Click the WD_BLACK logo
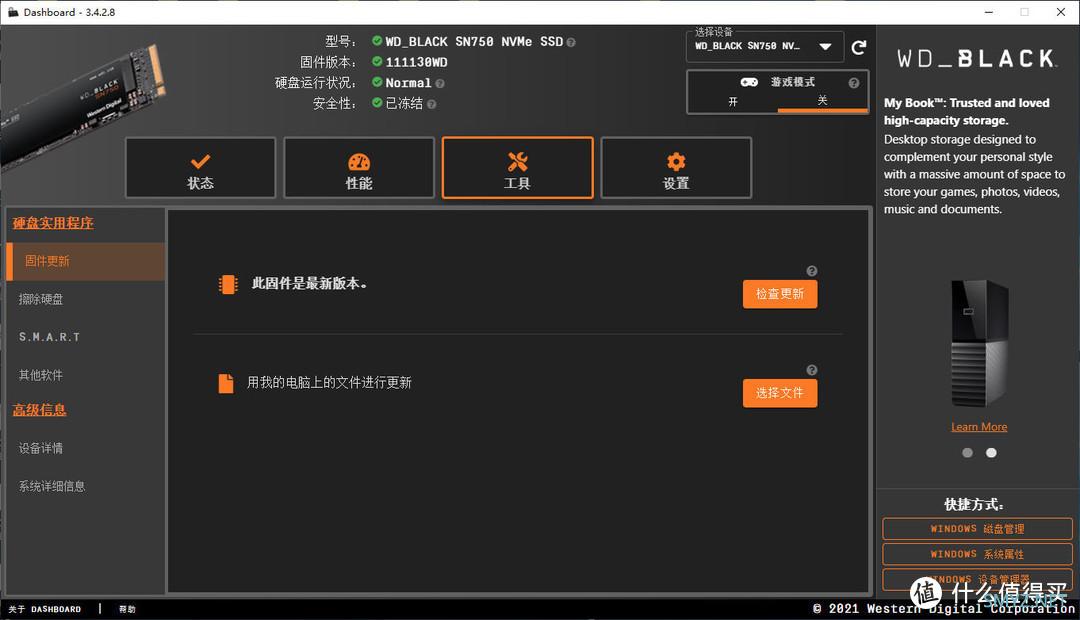Viewport: 1080px width, 620px height. click(977, 59)
